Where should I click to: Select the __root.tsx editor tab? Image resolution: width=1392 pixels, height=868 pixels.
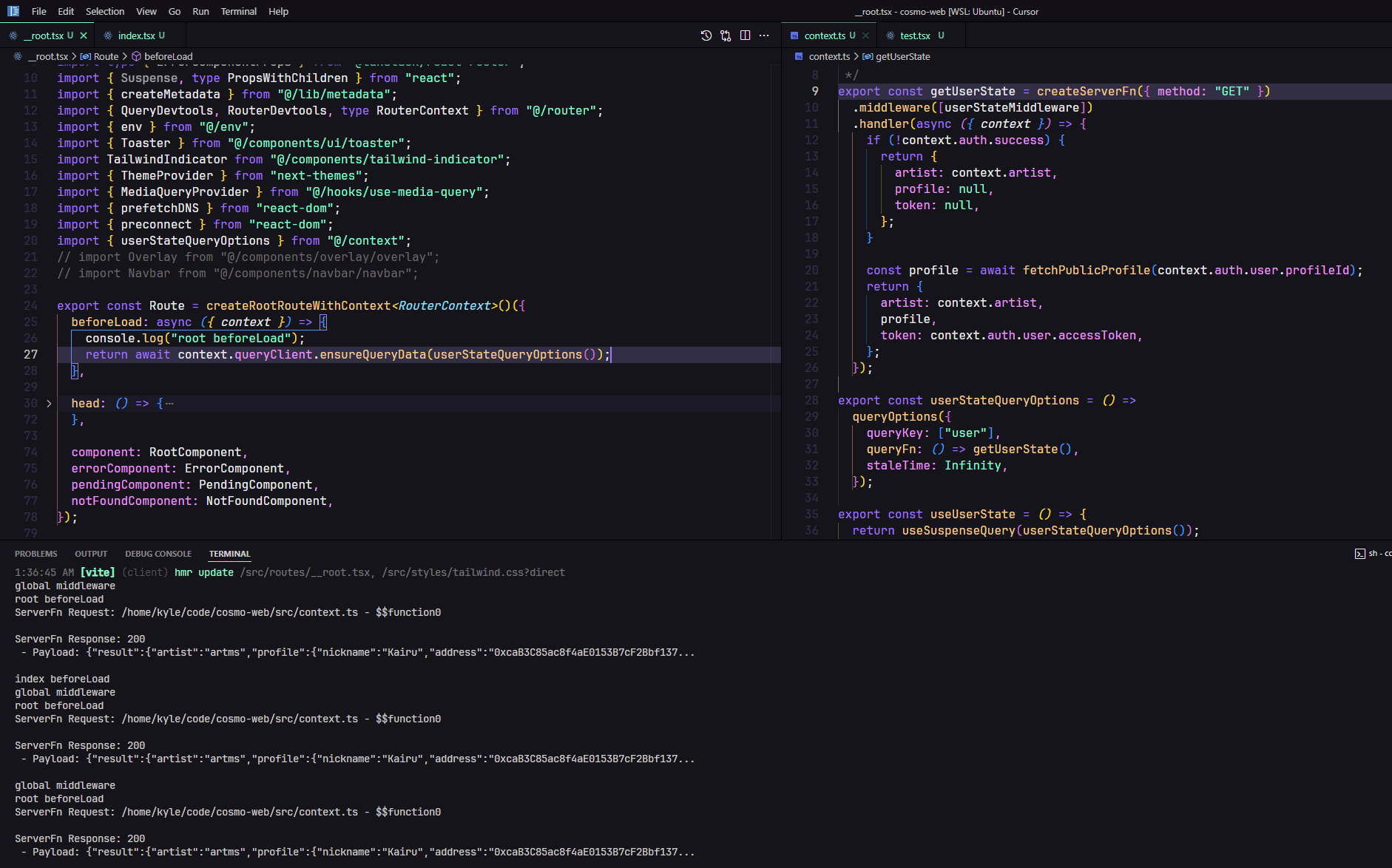point(47,35)
